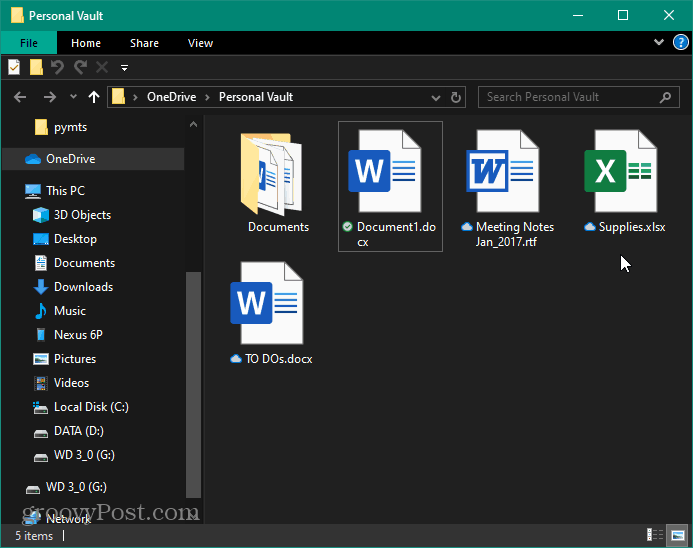This screenshot has height=548, width=693.
Task: Click the folder icon in the address bar
Action: point(118,96)
